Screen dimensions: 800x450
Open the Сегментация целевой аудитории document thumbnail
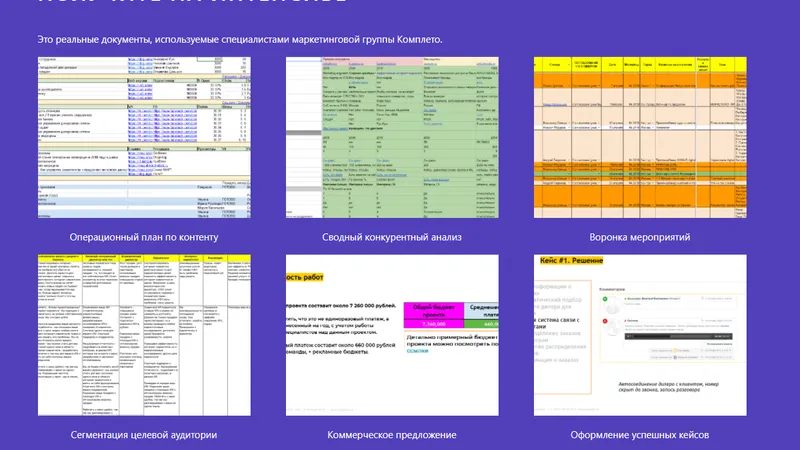point(144,335)
